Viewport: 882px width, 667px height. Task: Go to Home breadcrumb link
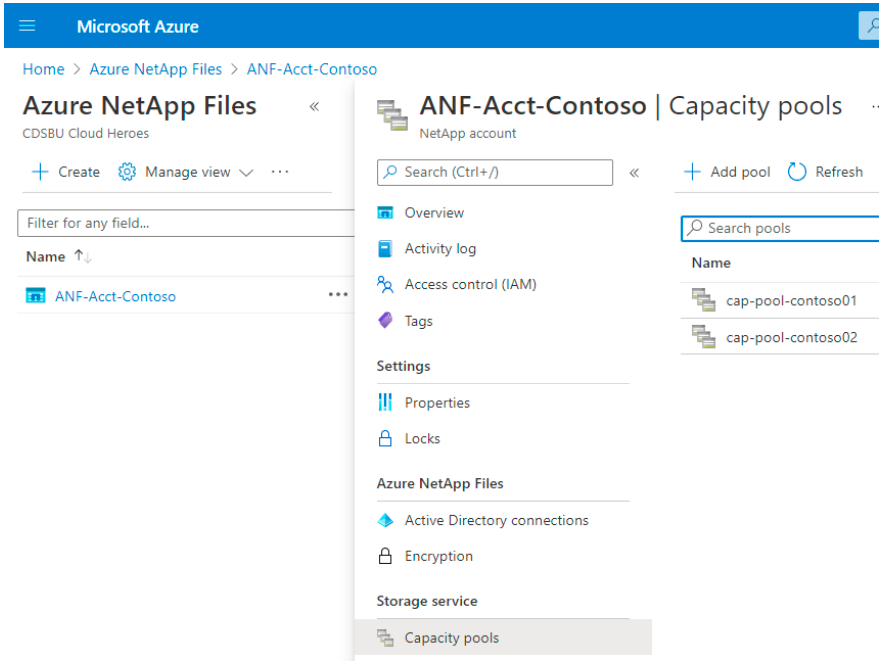43,69
